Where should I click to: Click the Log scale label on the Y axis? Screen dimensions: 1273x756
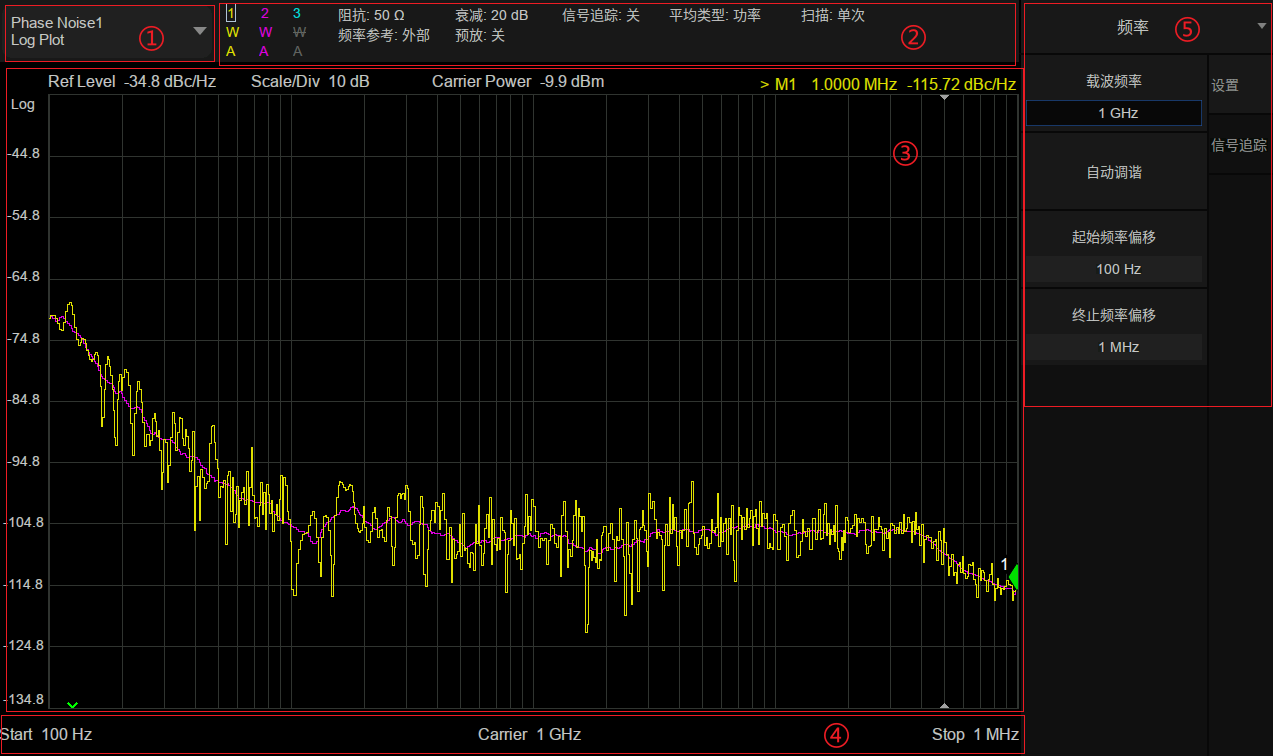22,104
